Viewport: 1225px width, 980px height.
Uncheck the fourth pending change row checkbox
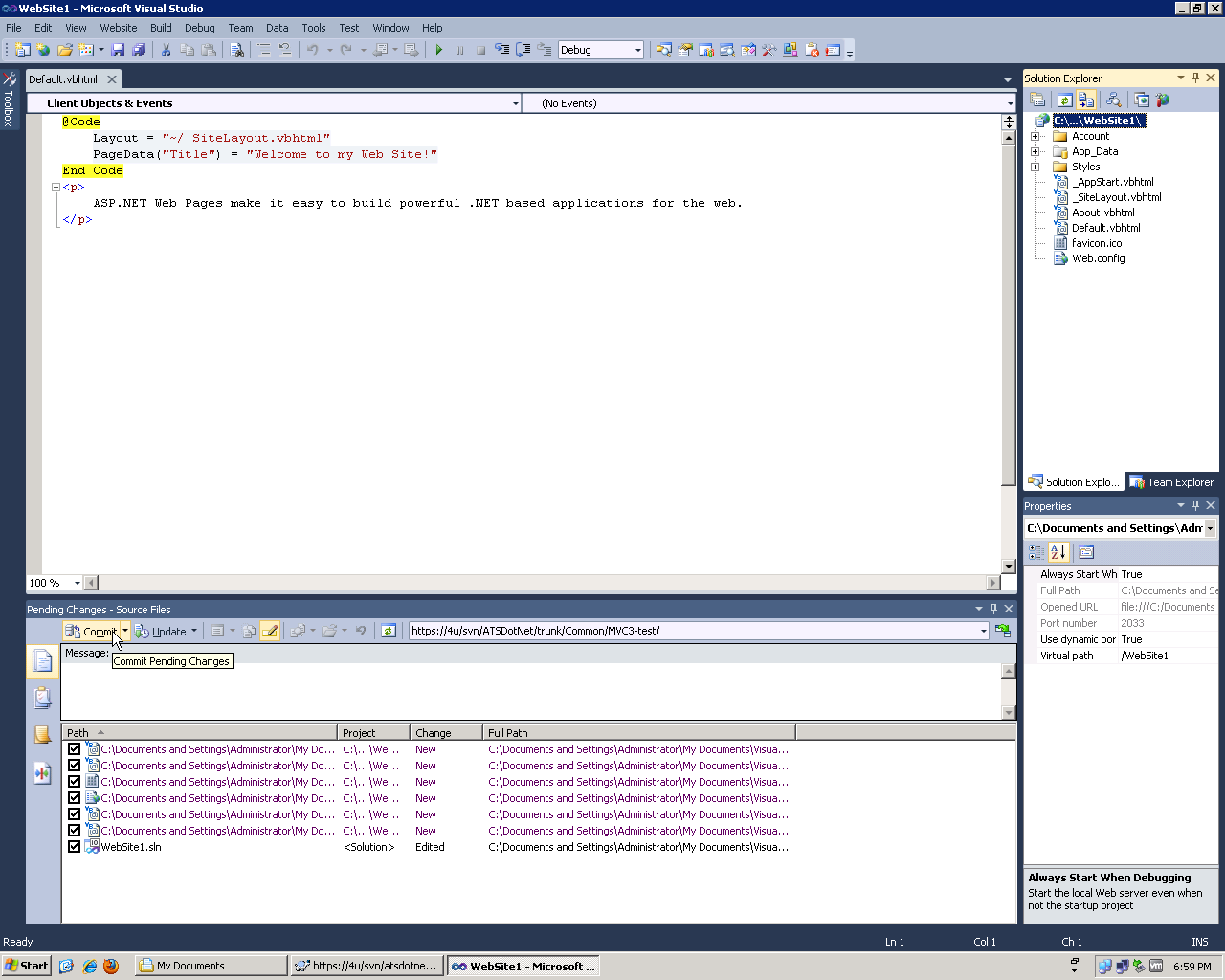[74, 798]
